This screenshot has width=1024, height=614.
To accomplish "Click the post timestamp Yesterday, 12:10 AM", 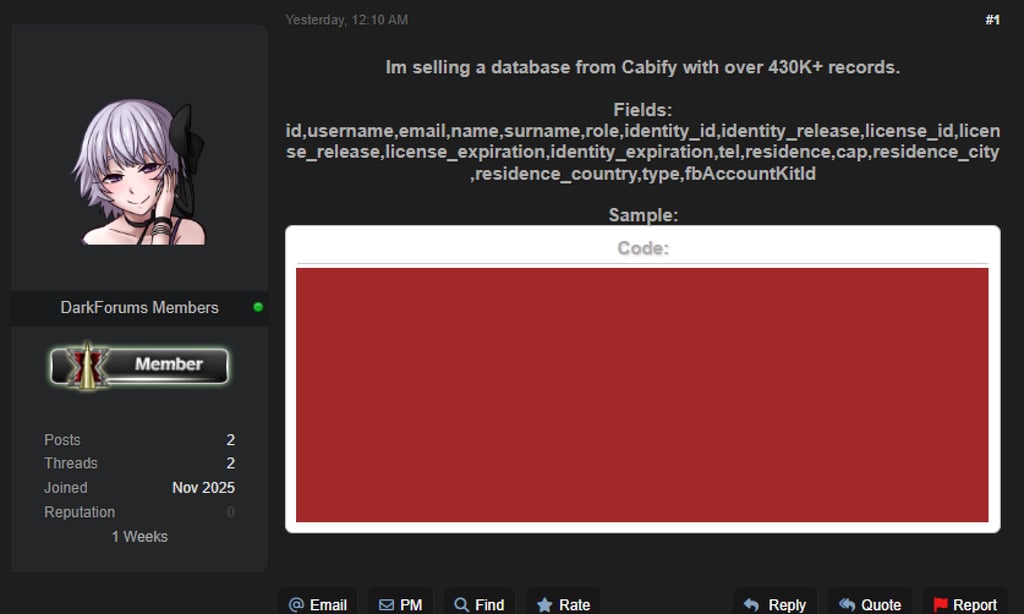I will tap(346, 20).
